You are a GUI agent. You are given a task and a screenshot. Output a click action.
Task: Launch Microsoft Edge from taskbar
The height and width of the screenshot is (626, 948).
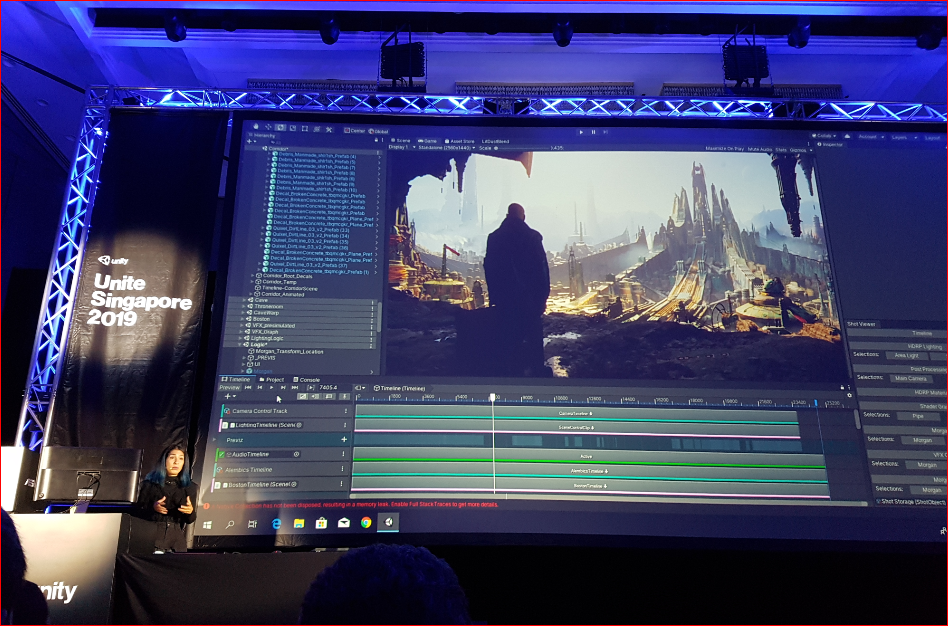[x=276, y=524]
